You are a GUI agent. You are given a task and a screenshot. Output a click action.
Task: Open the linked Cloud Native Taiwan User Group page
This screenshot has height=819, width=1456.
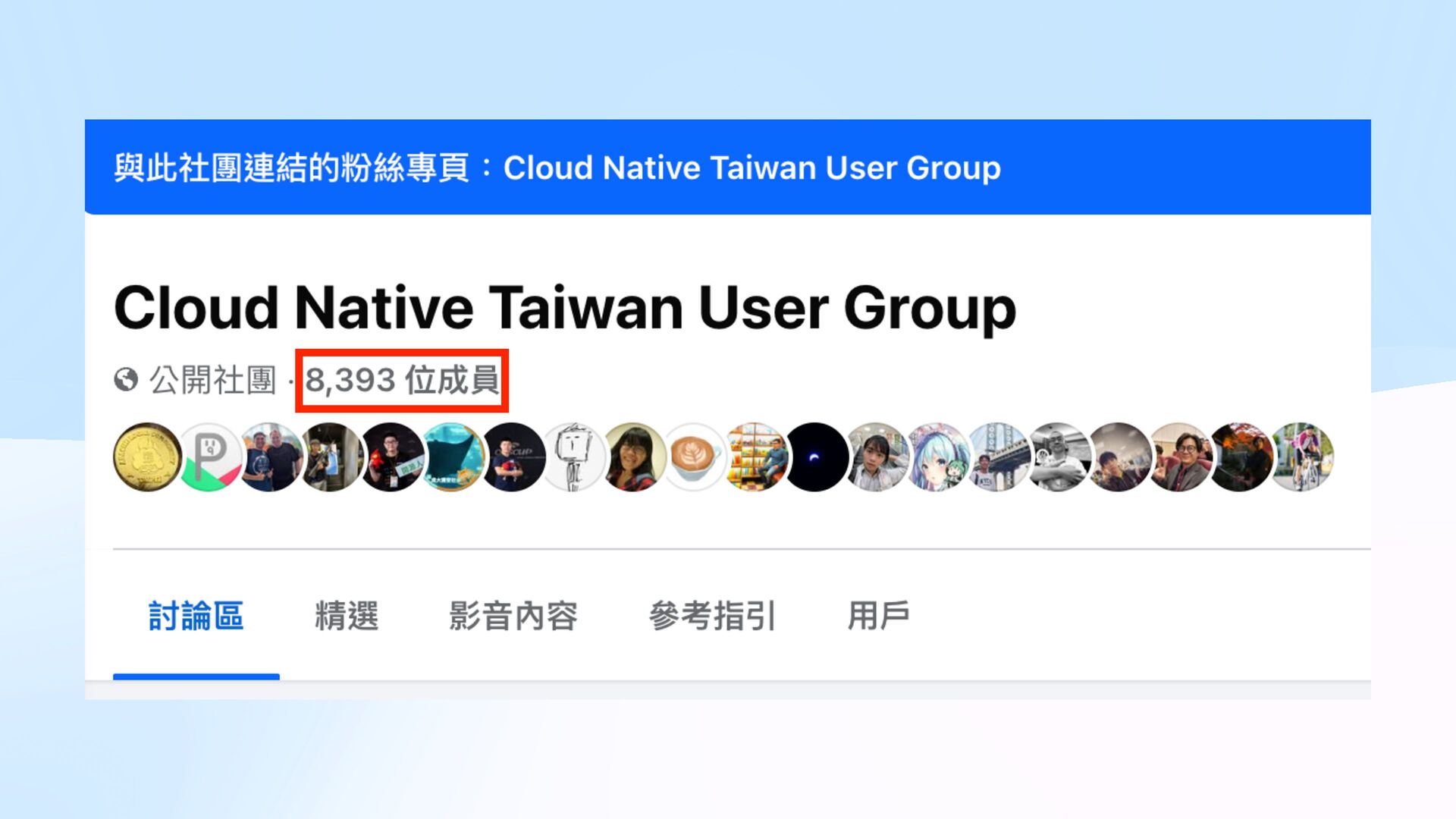pyautogui.click(x=752, y=168)
